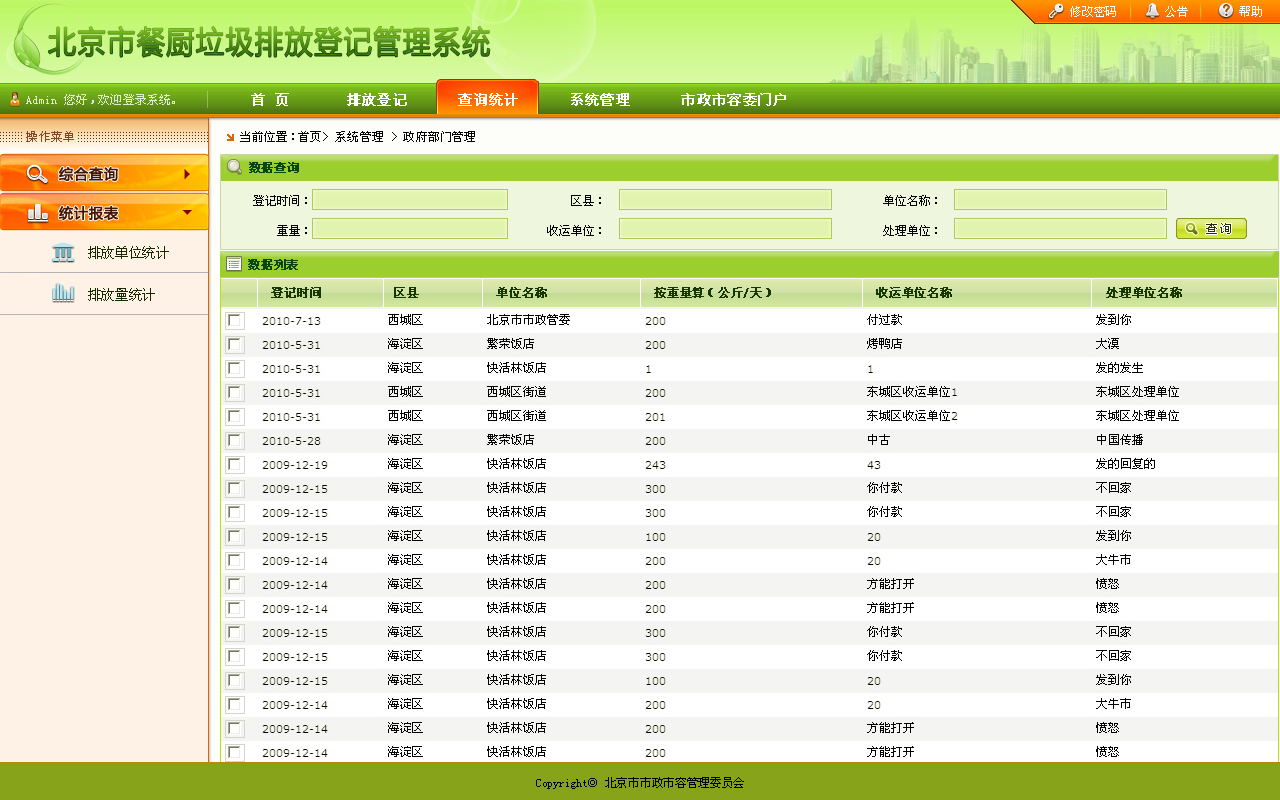Check the box for the 2010-7-13 record
1280x800 pixels.
pos(235,321)
